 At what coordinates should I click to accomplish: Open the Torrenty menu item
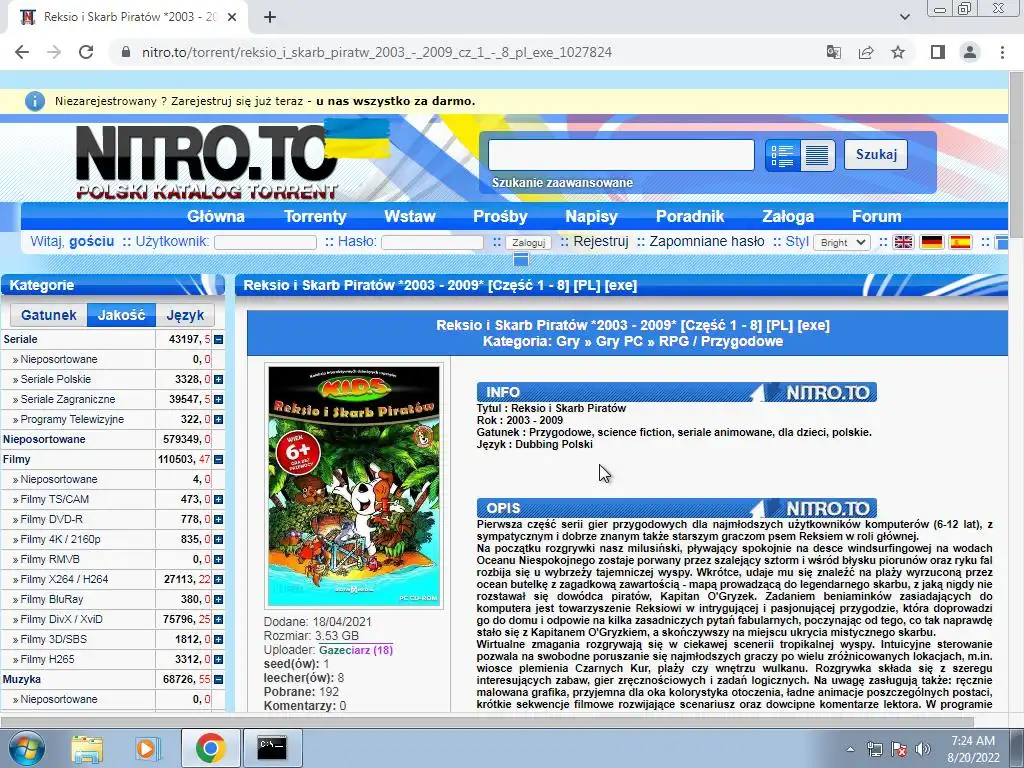click(315, 216)
